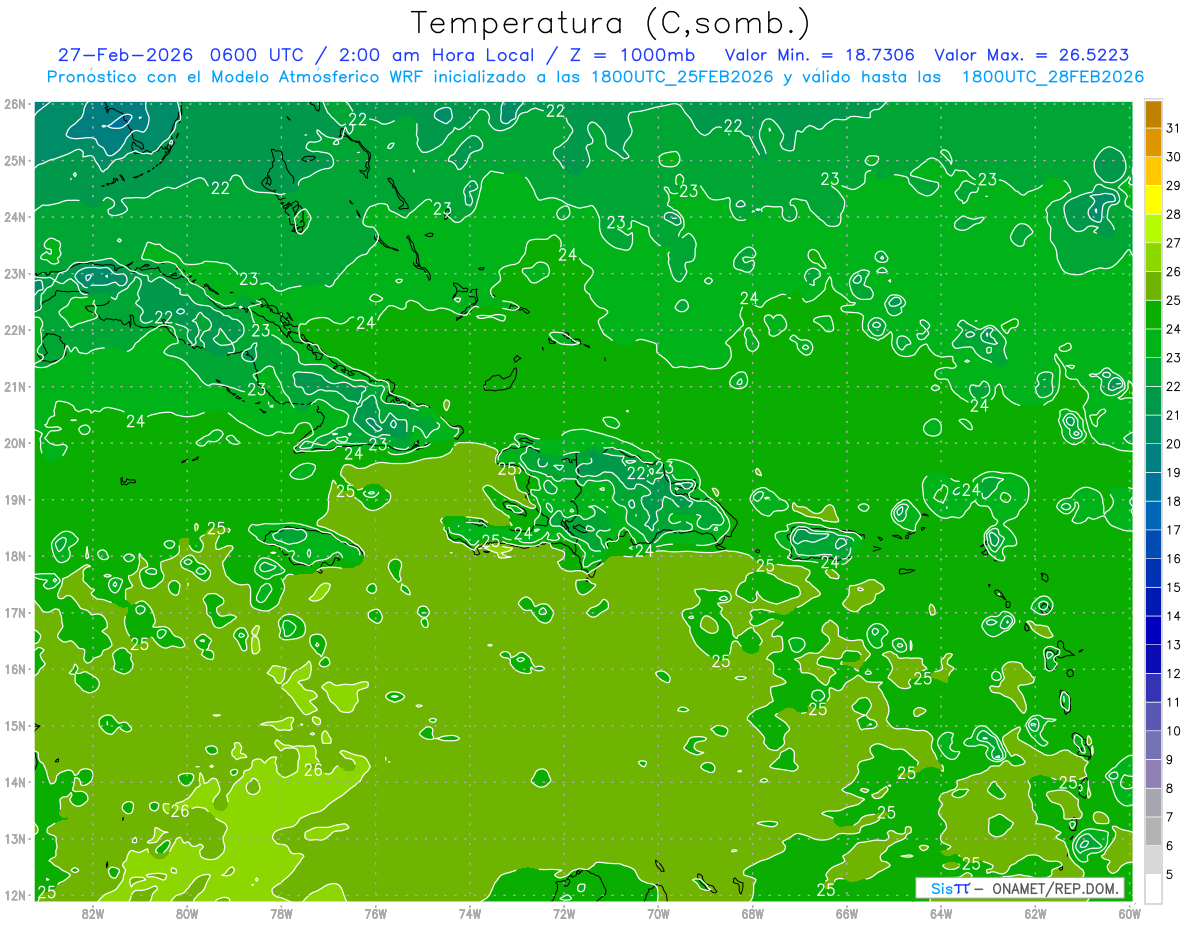
Task: Click color scale label 28
Action: [x=1174, y=214]
